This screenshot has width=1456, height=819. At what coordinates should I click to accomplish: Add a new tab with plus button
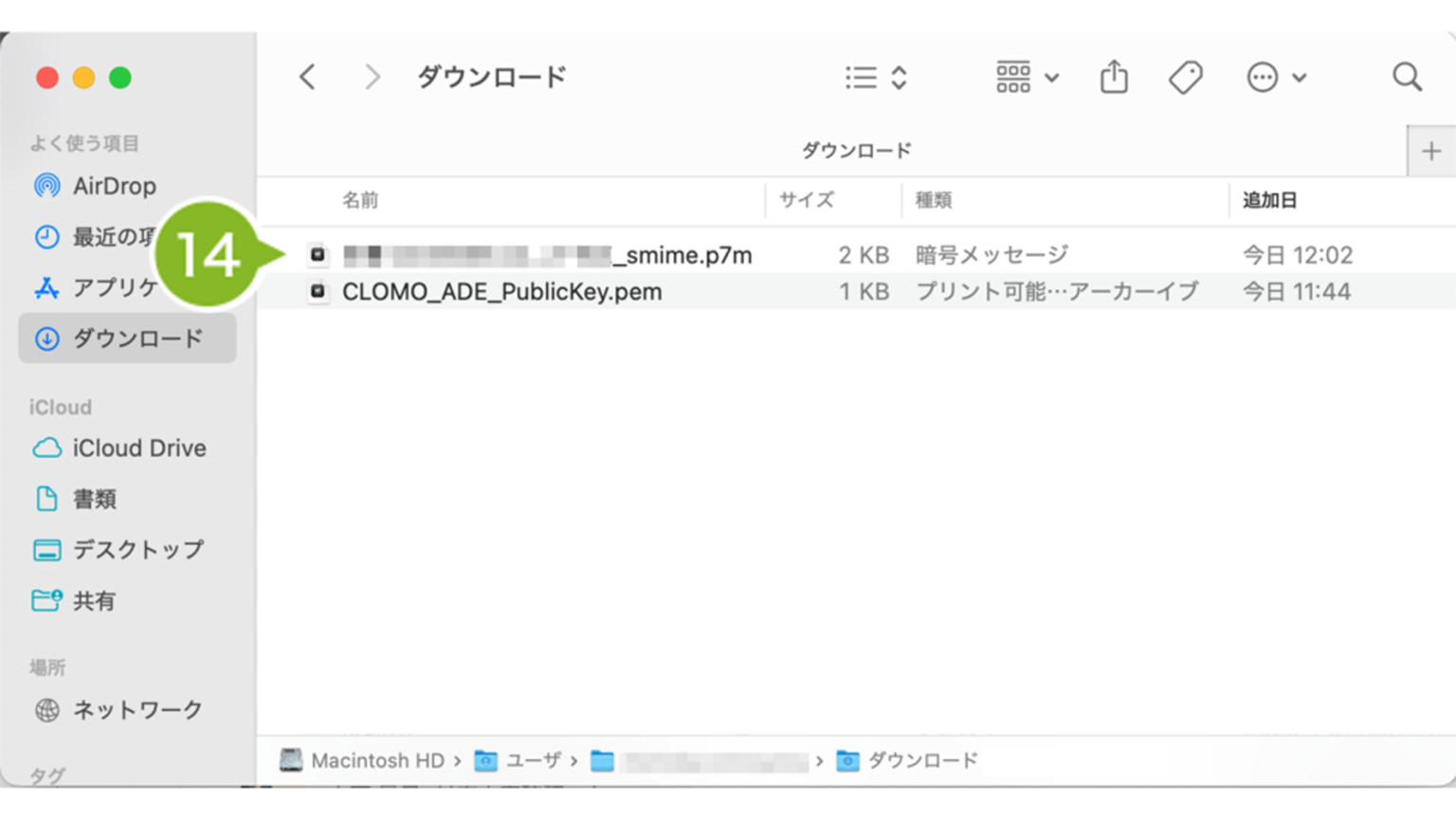point(1430,151)
